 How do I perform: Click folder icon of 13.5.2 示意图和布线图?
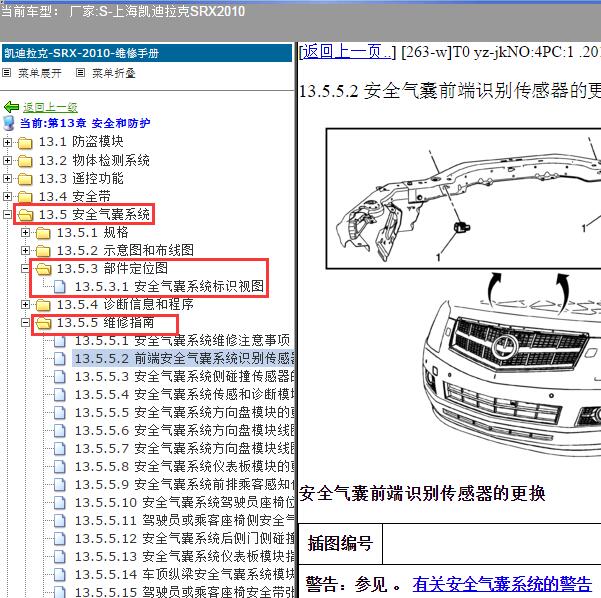[43, 251]
